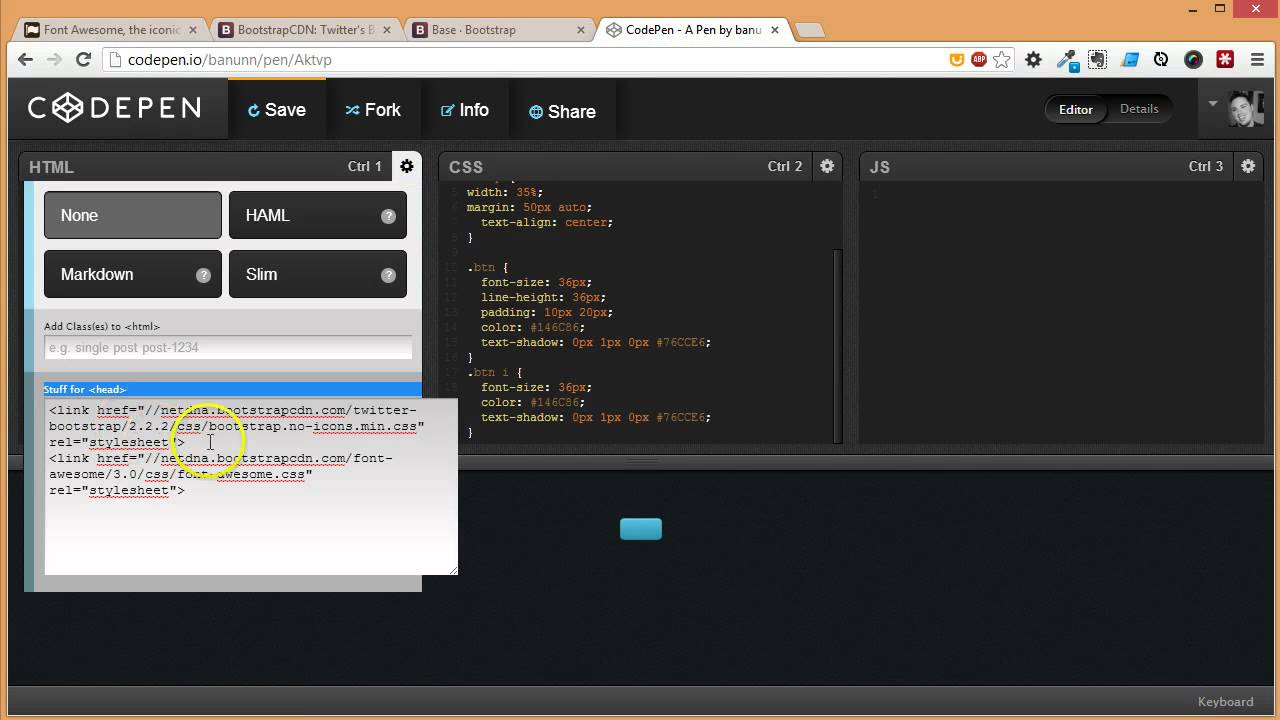Click the Add Classes input field
Image resolution: width=1280 pixels, height=720 pixels.
coord(228,347)
